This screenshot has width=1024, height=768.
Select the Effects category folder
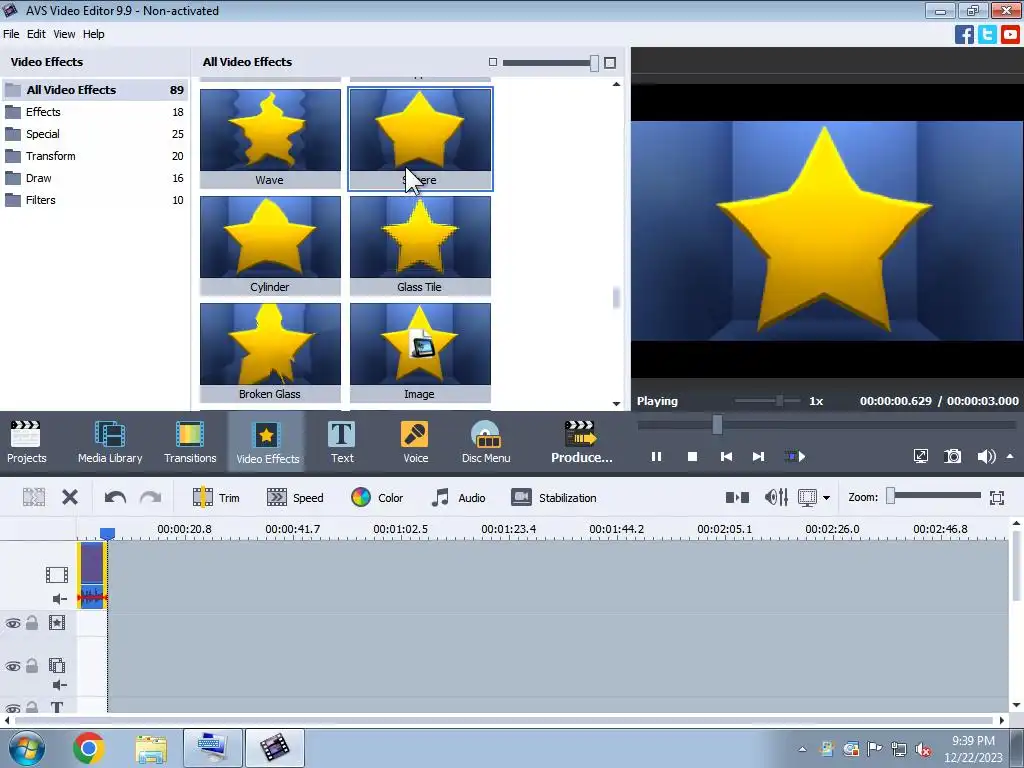[95, 112]
